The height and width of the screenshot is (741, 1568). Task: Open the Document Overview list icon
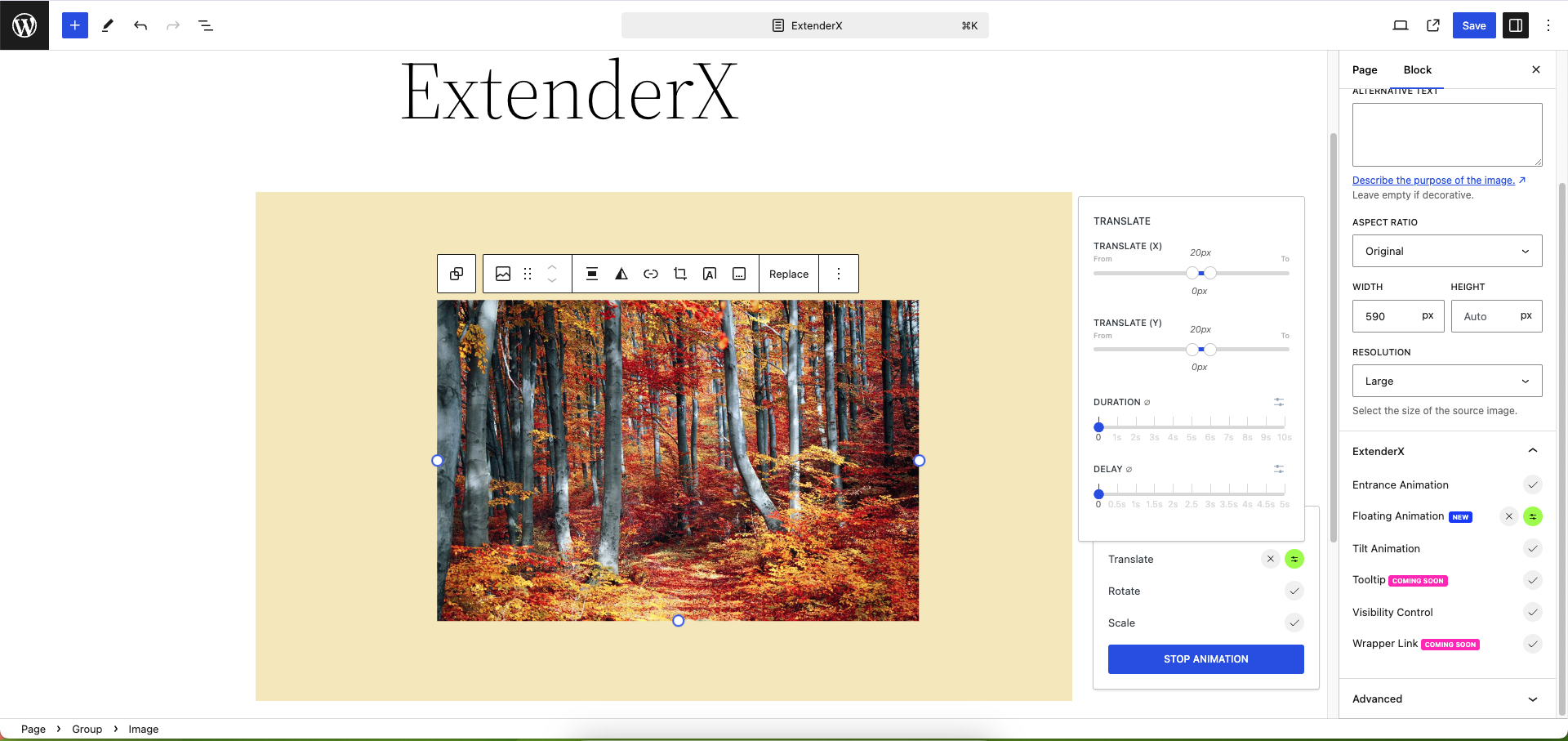pos(206,25)
